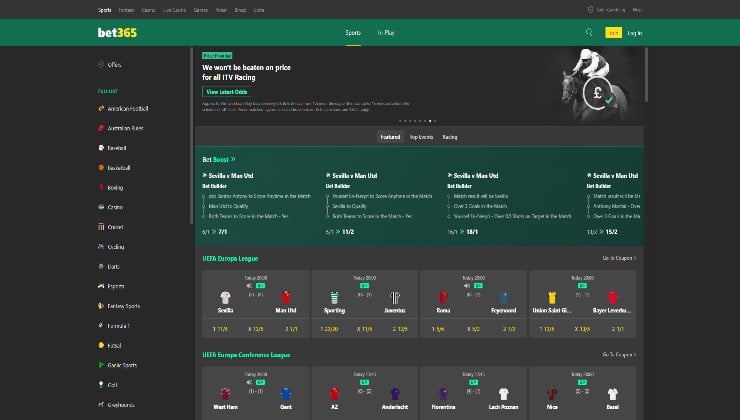This screenshot has height=420, width=740.
Task: Click the Log In button
Action: point(634,32)
